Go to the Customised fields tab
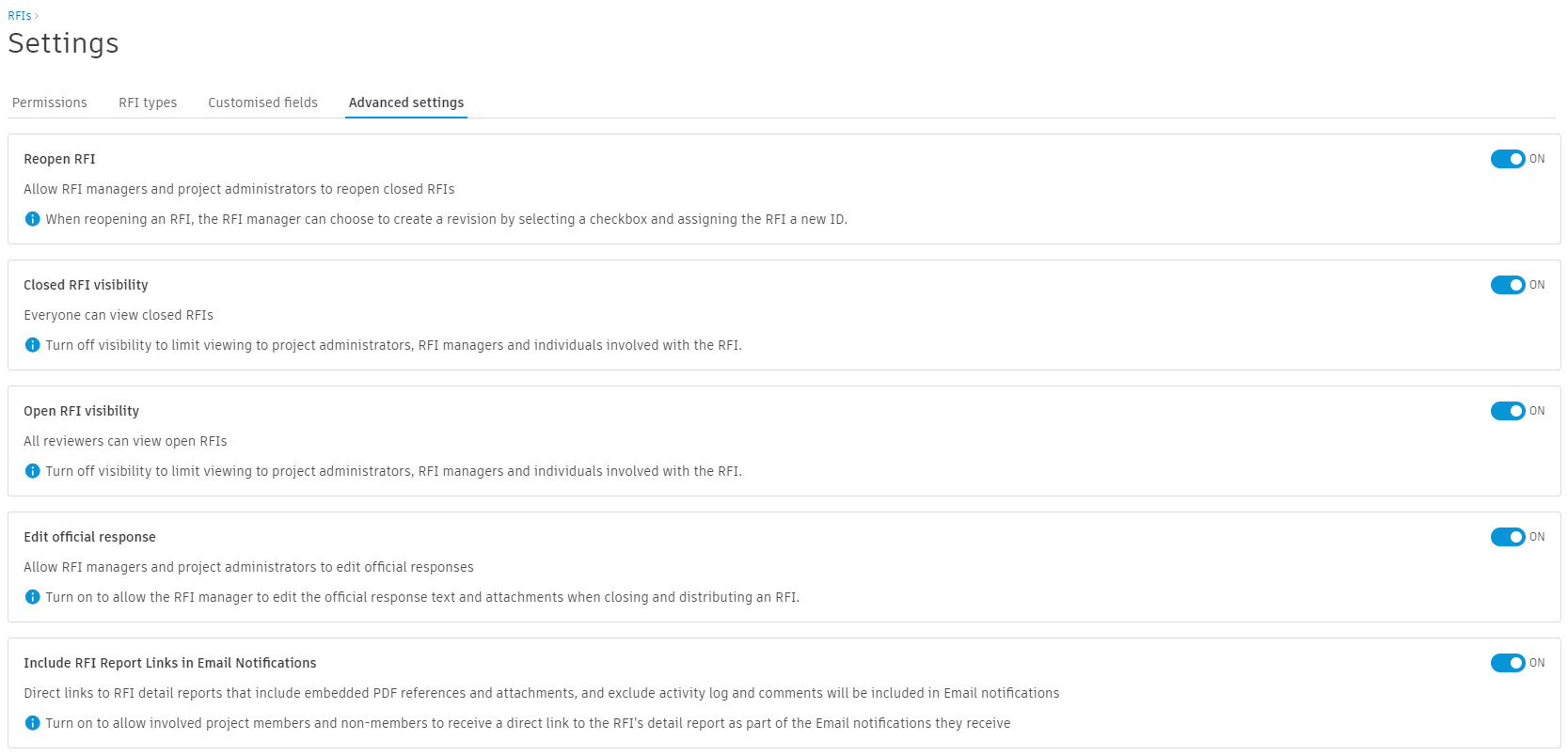Viewport: 1568px width, 756px height. pos(262,102)
